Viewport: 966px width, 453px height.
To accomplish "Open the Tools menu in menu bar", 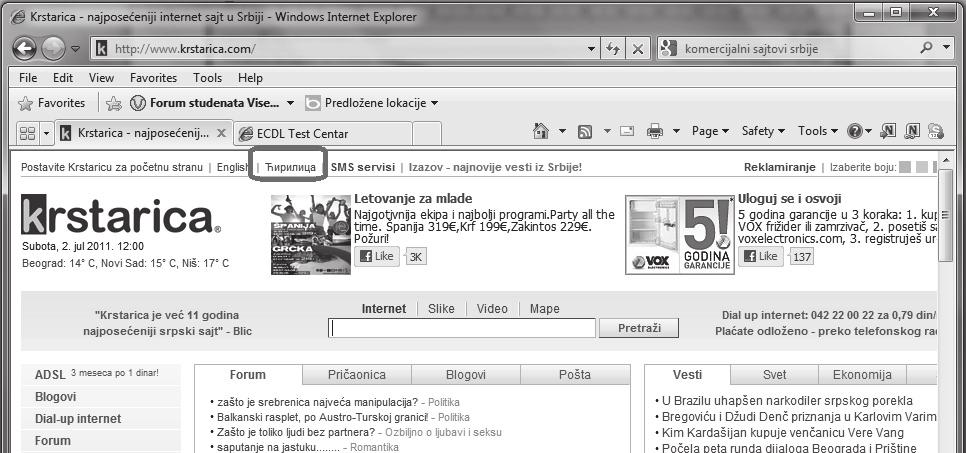I will pyautogui.click(x=207, y=78).
